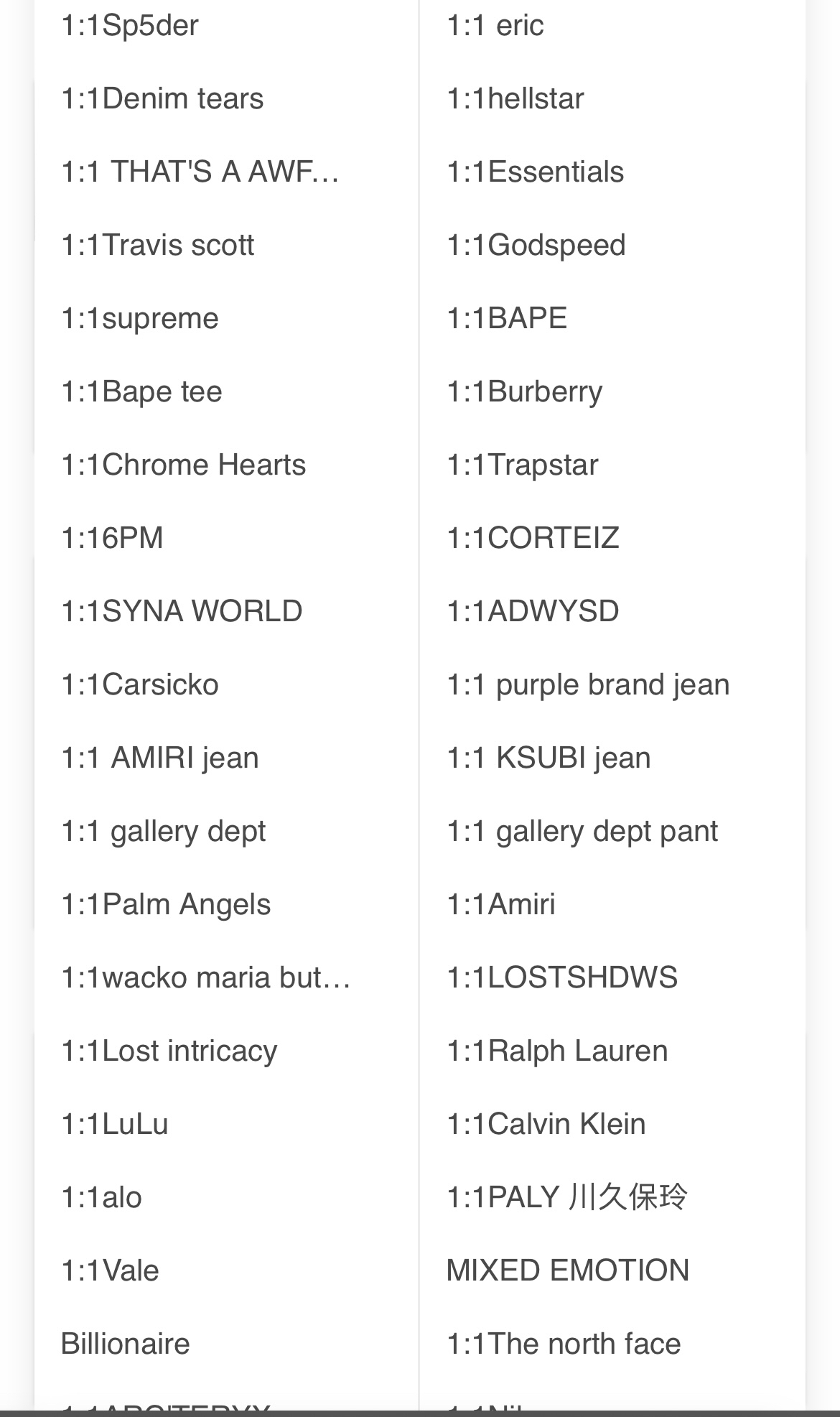Image resolution: width=840 pixels, height=1417 pixels.
Task: Tap the 1:1CORTEIZ category
Action: pyautogui.click(x=533, y=539)
